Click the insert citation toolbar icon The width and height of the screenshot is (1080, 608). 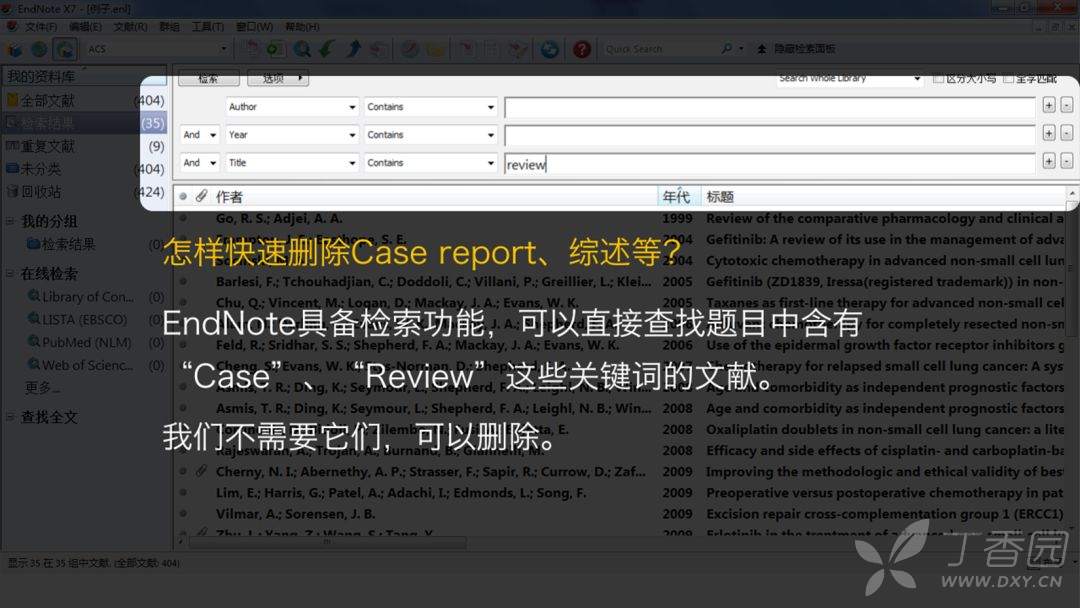(467, 49)
